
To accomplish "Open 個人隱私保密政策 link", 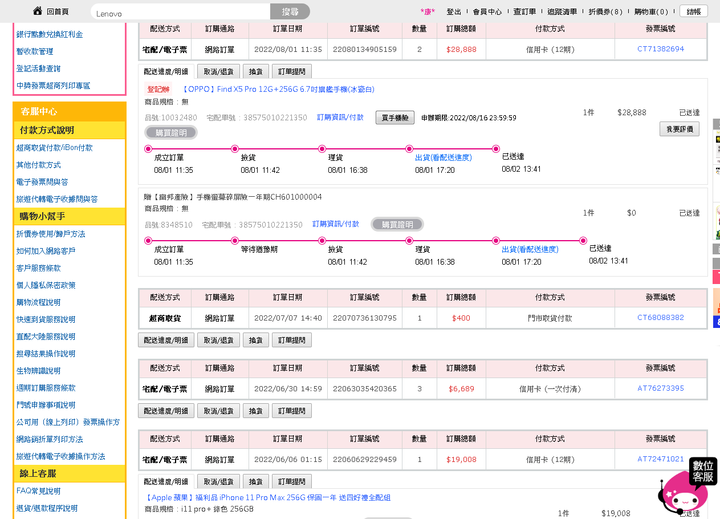I will pyautogui.click(x=46, y=285).
